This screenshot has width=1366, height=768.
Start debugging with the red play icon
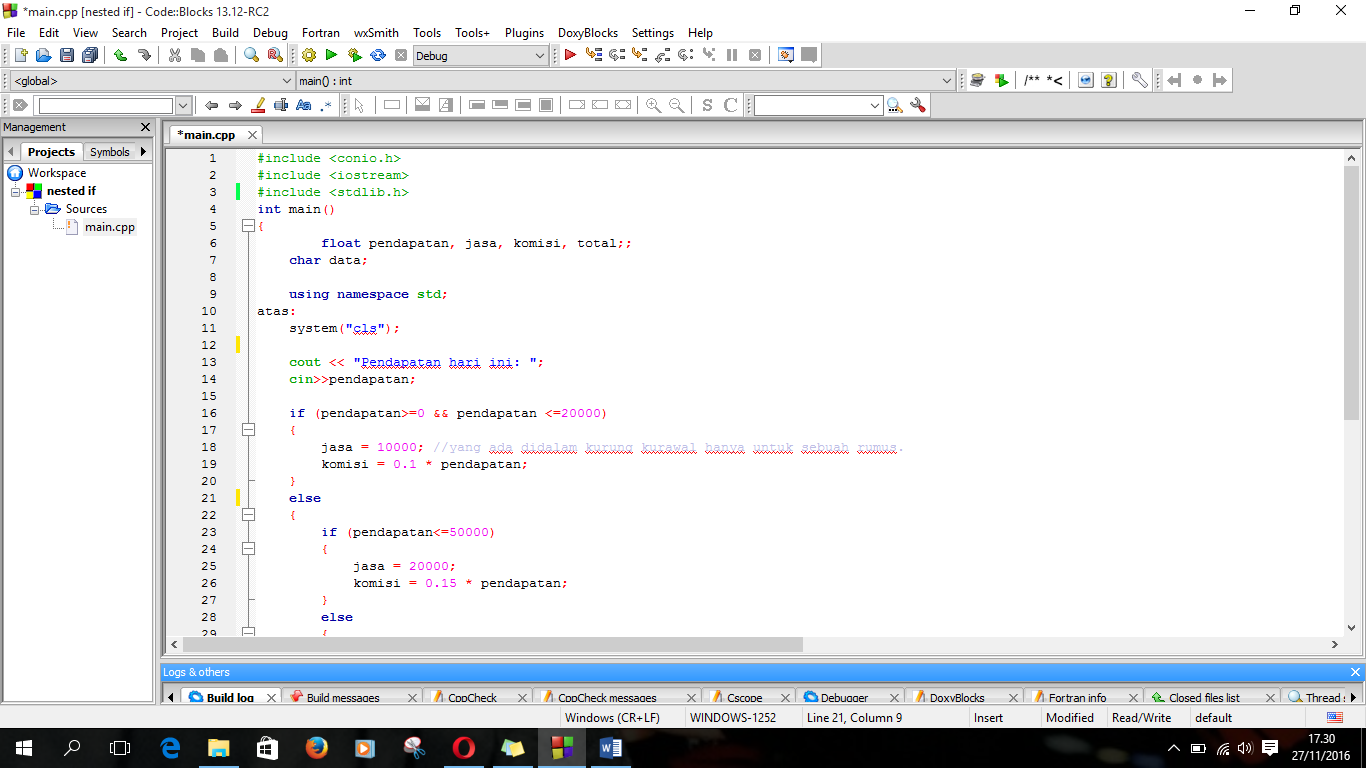pyautogui.click(x=570, y=56)
